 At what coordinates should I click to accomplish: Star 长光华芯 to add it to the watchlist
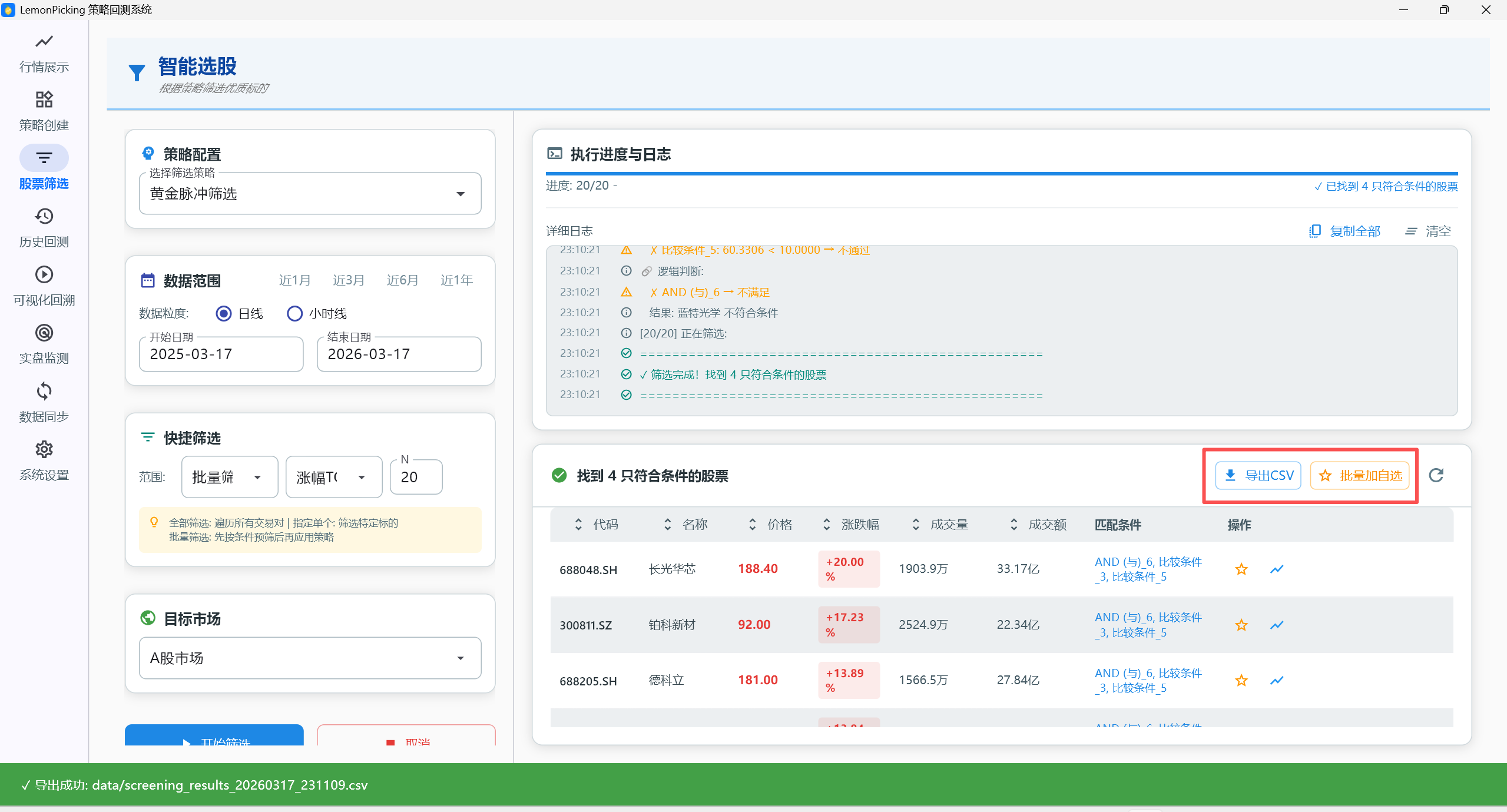pyautogui.click(x=1241, y=569)
